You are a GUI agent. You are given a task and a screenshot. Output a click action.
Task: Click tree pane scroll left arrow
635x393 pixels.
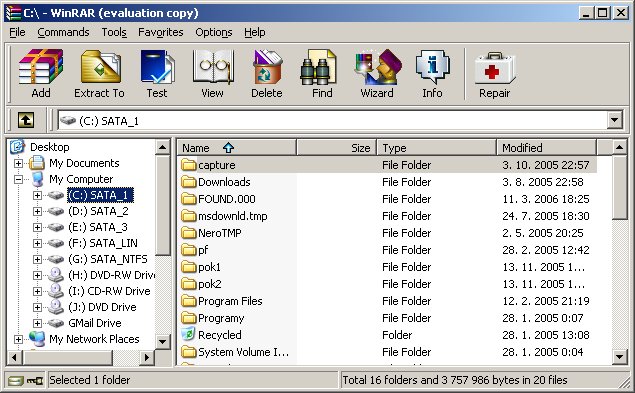15,357
